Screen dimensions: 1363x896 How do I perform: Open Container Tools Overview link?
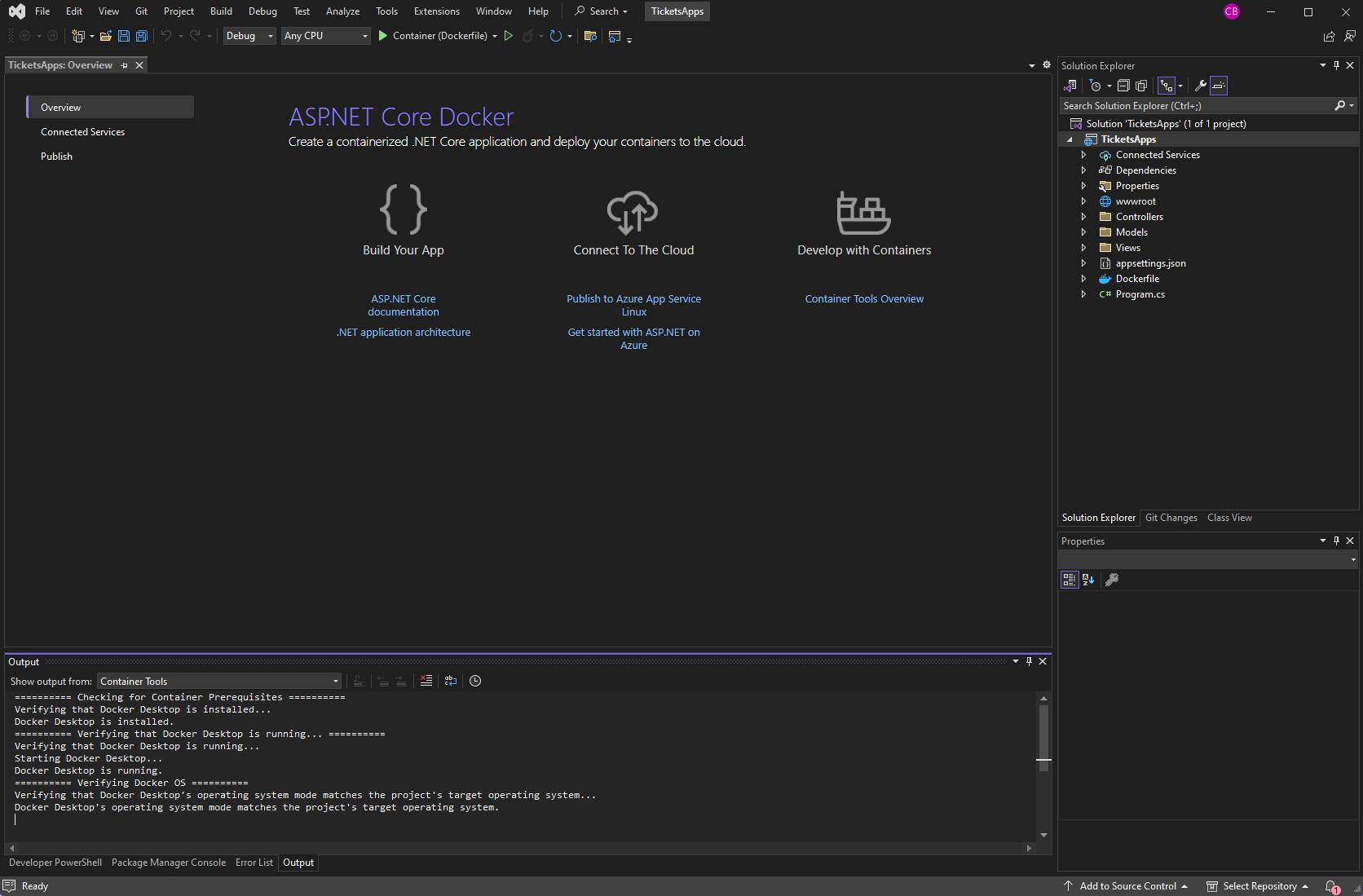pyautogui.click(x=864, y=299)
